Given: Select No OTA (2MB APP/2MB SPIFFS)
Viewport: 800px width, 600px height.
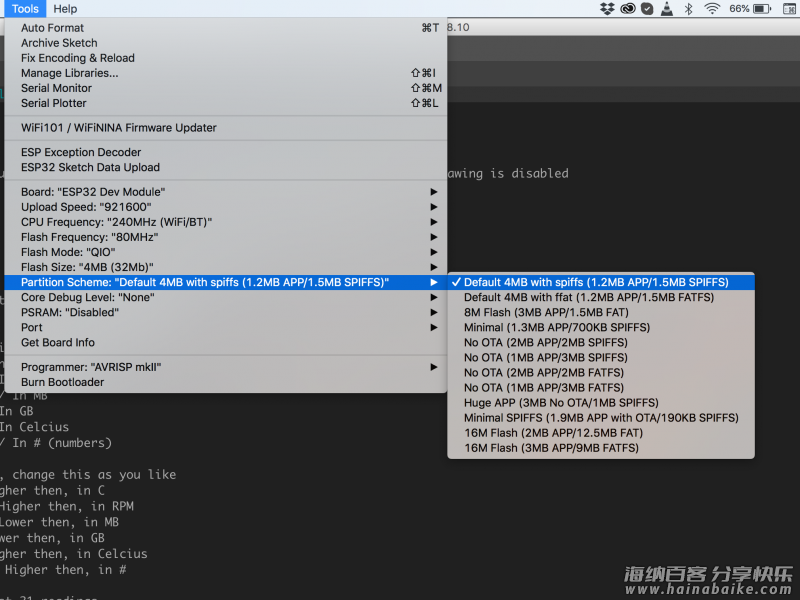Looking at the screenshot, I should coord(601,342).
